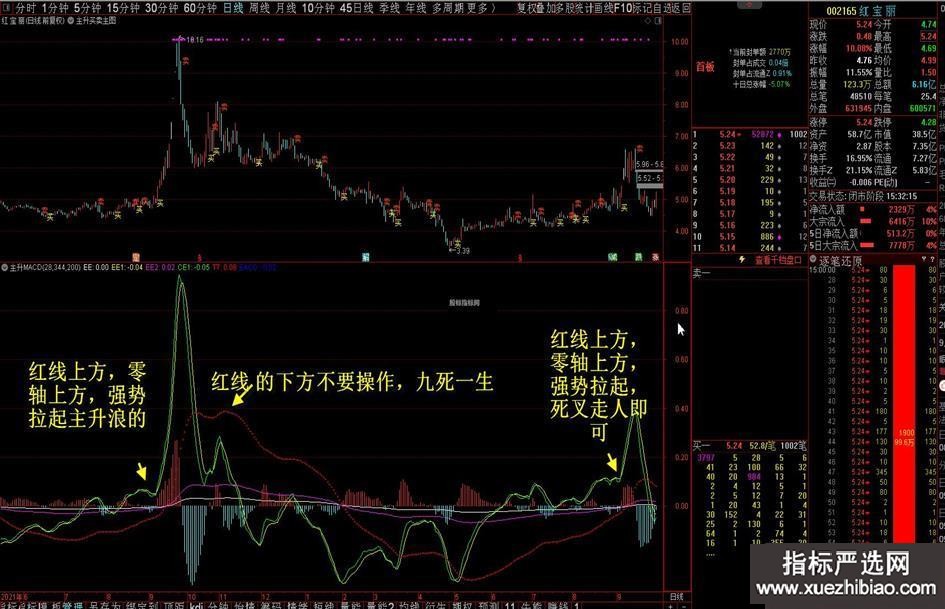Image resolution: width=945 pixels, height=609 pixels.
Task: Open F10 company info
Action: [x=623, y=8]
